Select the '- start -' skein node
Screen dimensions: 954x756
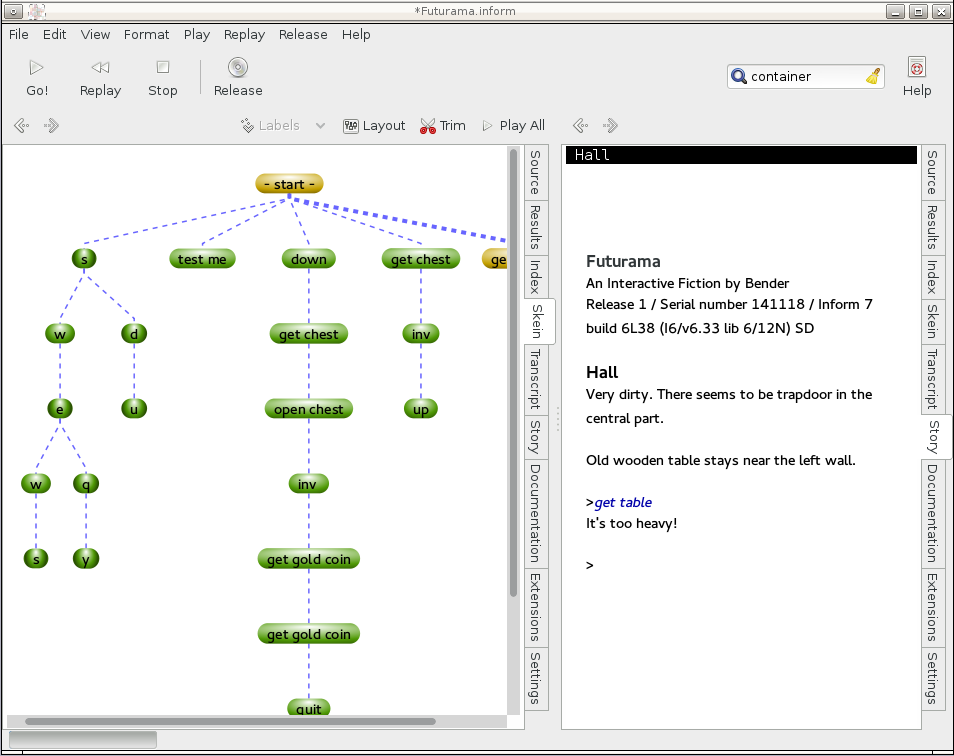click(x=289, y=184)
